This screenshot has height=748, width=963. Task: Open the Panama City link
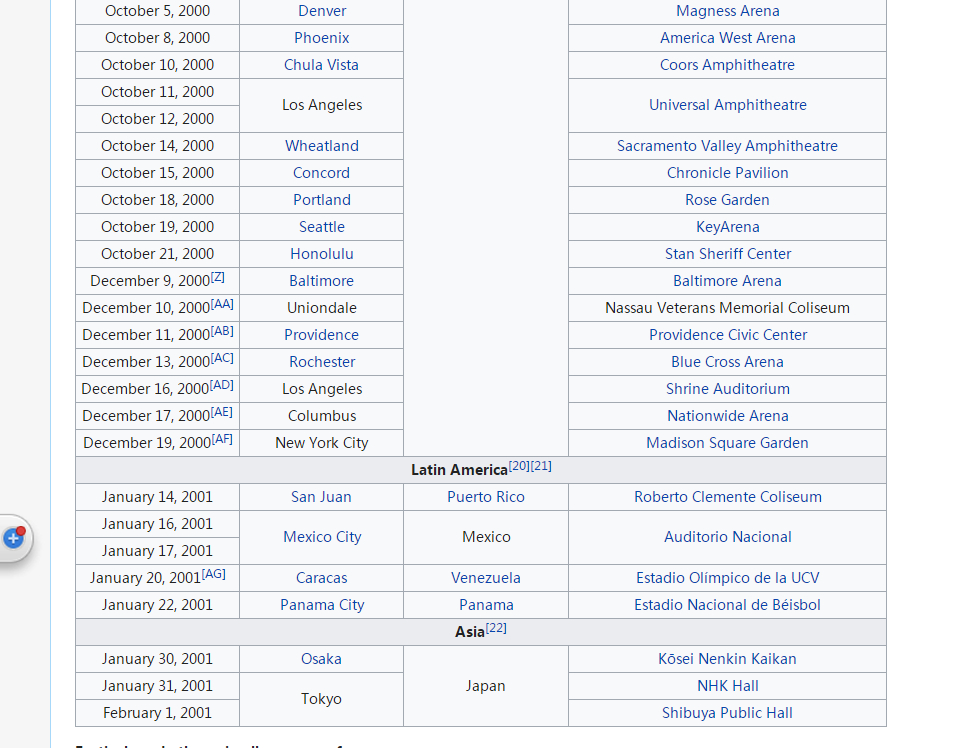322,606
